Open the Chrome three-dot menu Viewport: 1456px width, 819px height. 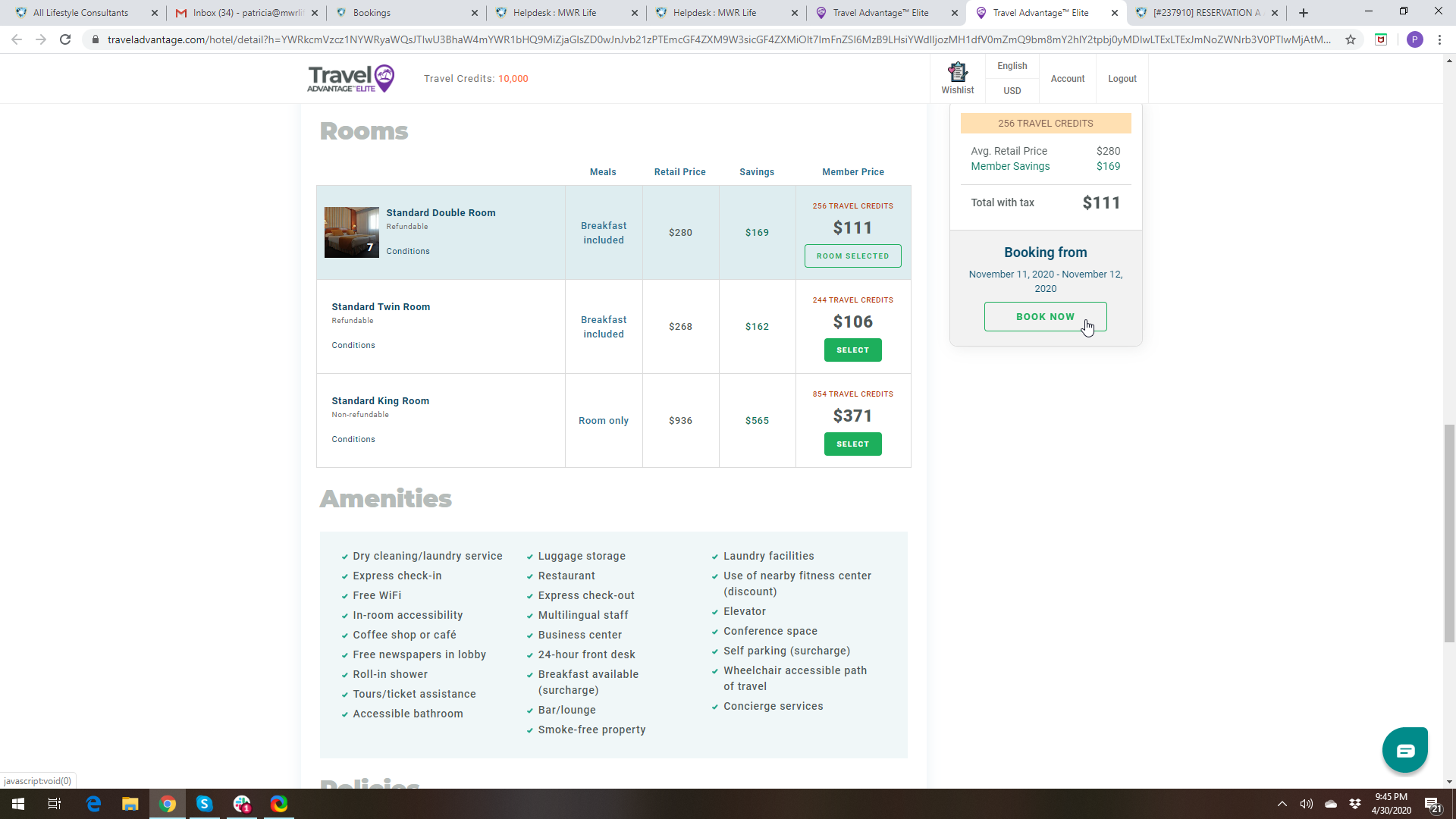pyautogui.click(x=1439, y=39)
